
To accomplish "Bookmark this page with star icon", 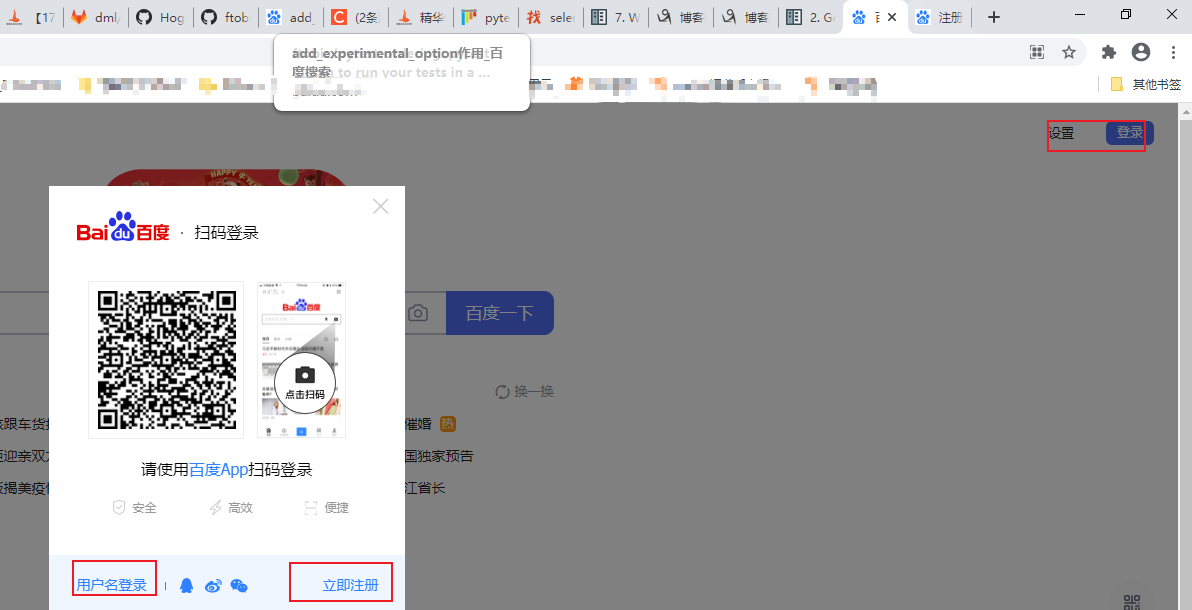I will tap(1069, 52).
